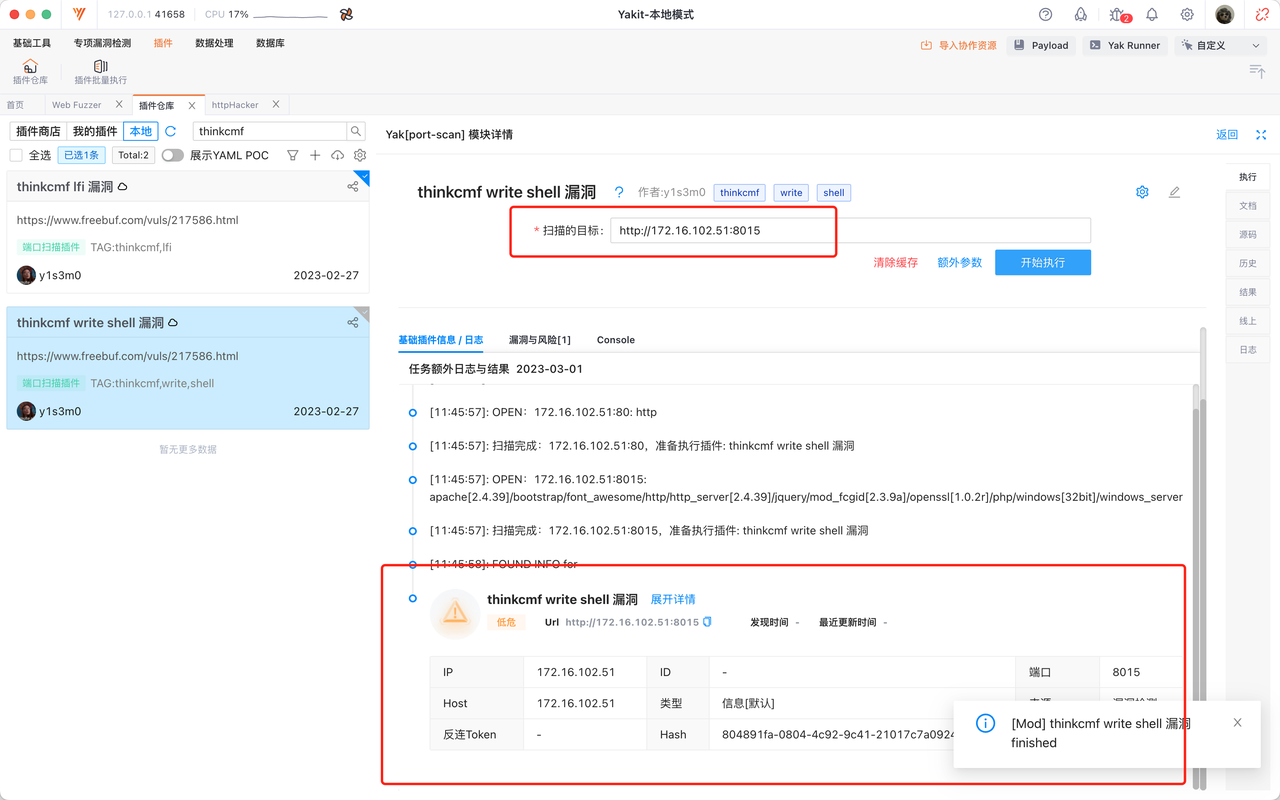1280x800 pixels.
Task: Click the 导入协作资源 import button
Action: (x=959, y=45)
